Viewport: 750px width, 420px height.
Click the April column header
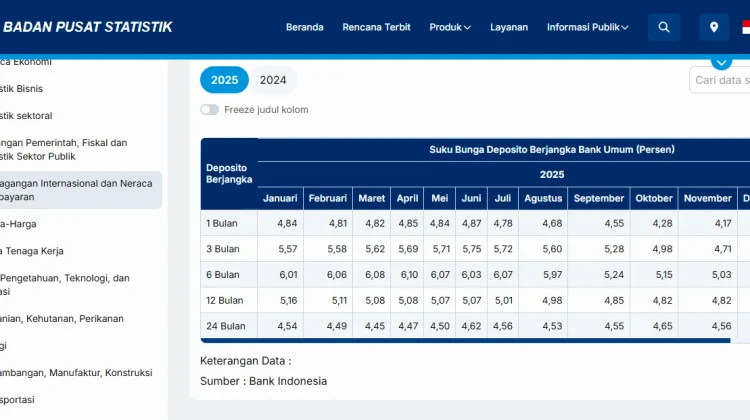408,198
